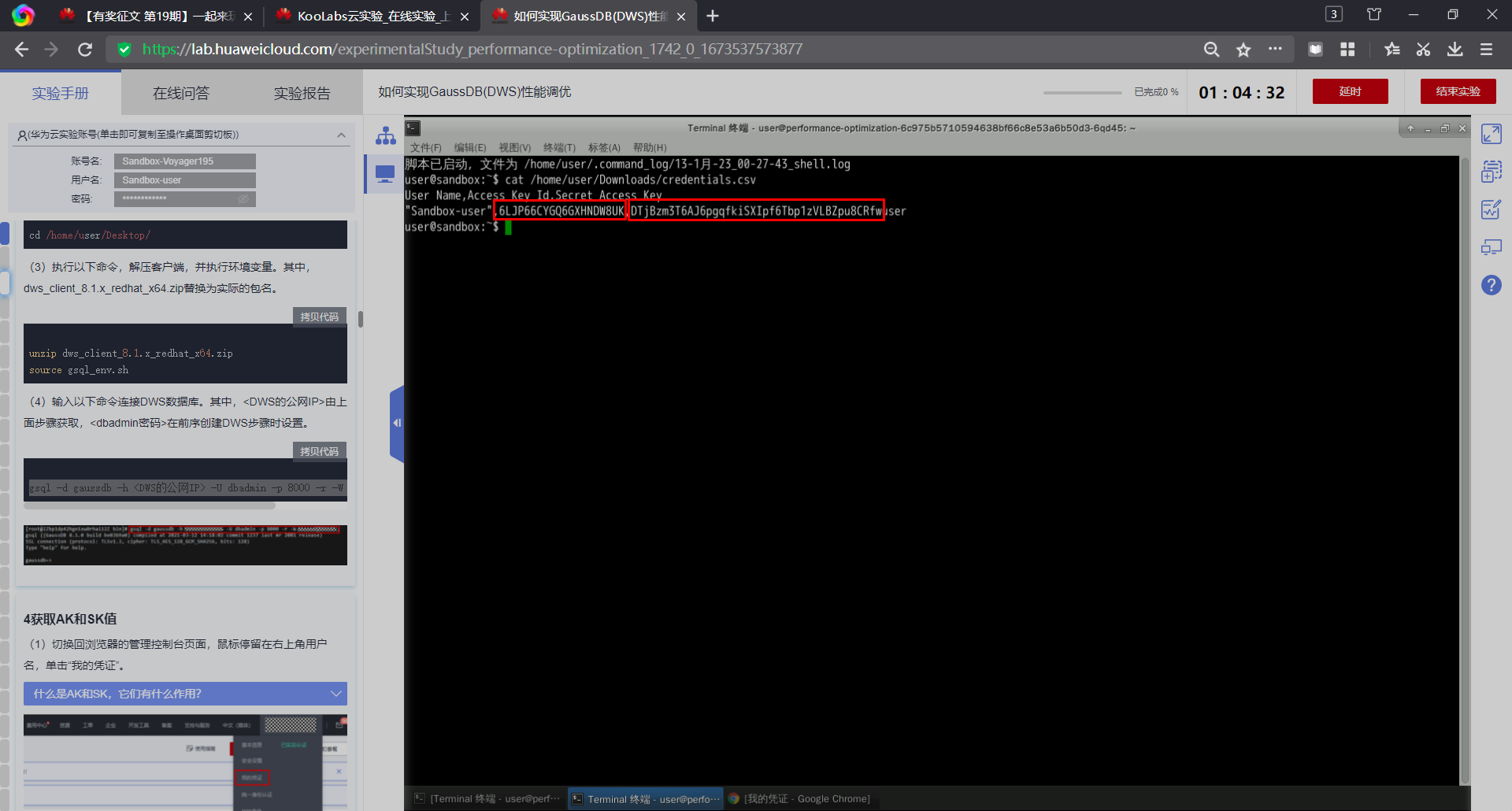The height and width of the screenshot is (811, 1512).
Task: Click the browser address bar URL
Action: coord(472,50)
